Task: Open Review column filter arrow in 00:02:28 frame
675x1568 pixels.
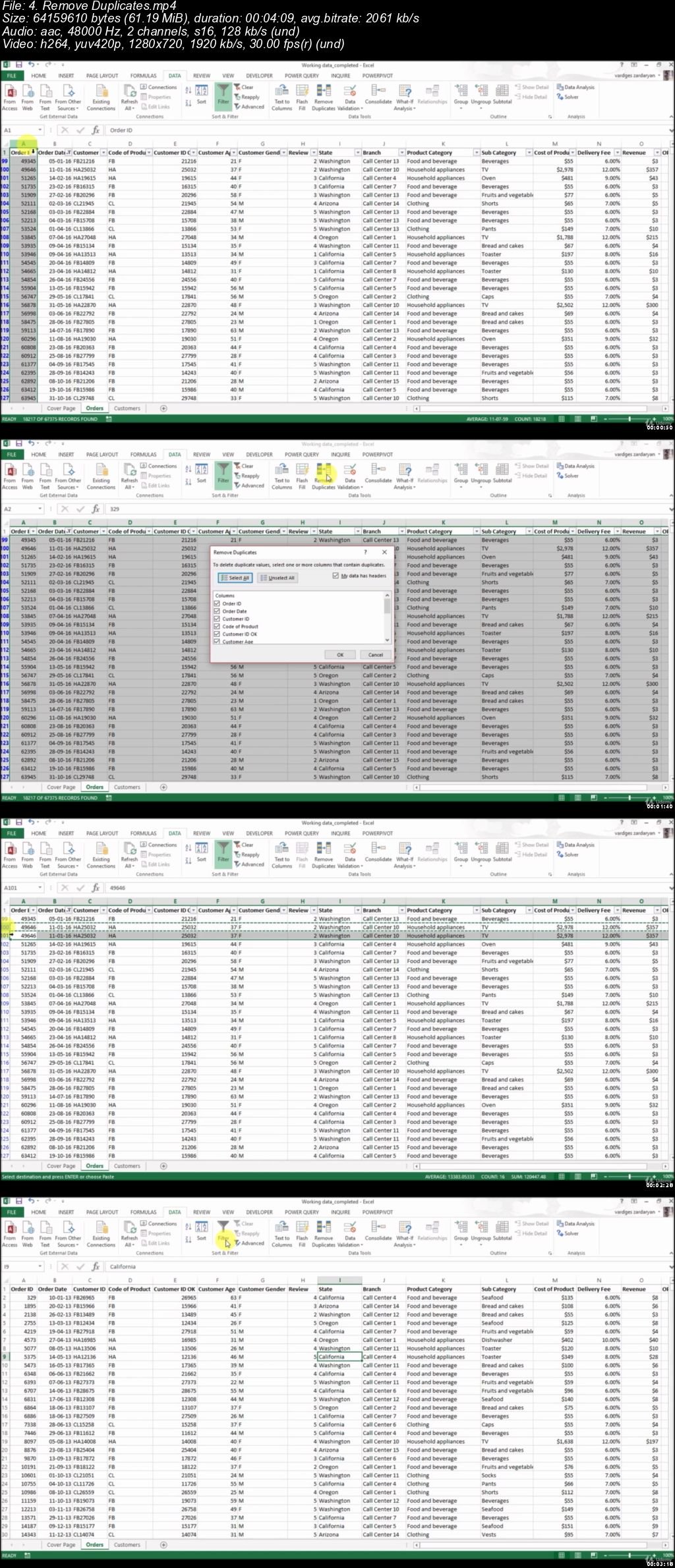Action: coord(312,910)
